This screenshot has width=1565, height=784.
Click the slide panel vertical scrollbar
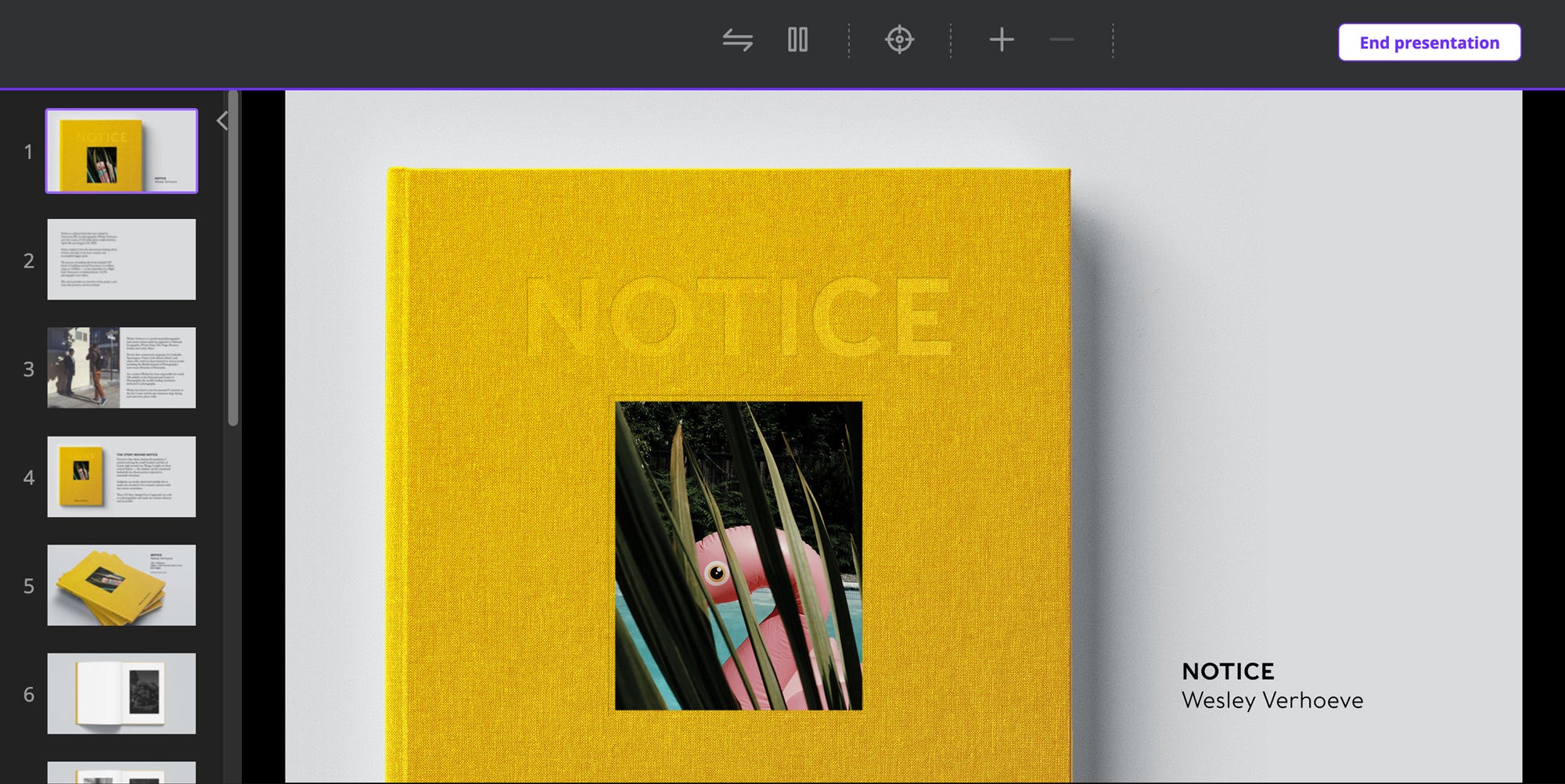pos(232,258)
